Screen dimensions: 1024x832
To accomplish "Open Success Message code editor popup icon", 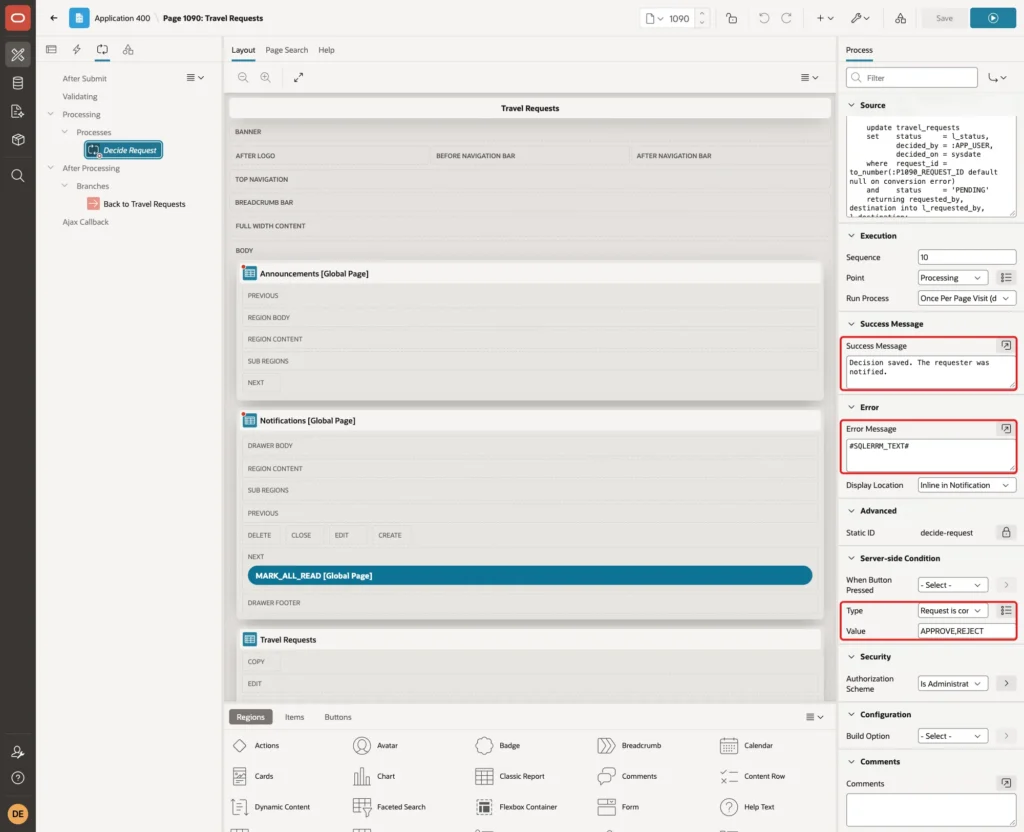I will [x=1006, y=345].
